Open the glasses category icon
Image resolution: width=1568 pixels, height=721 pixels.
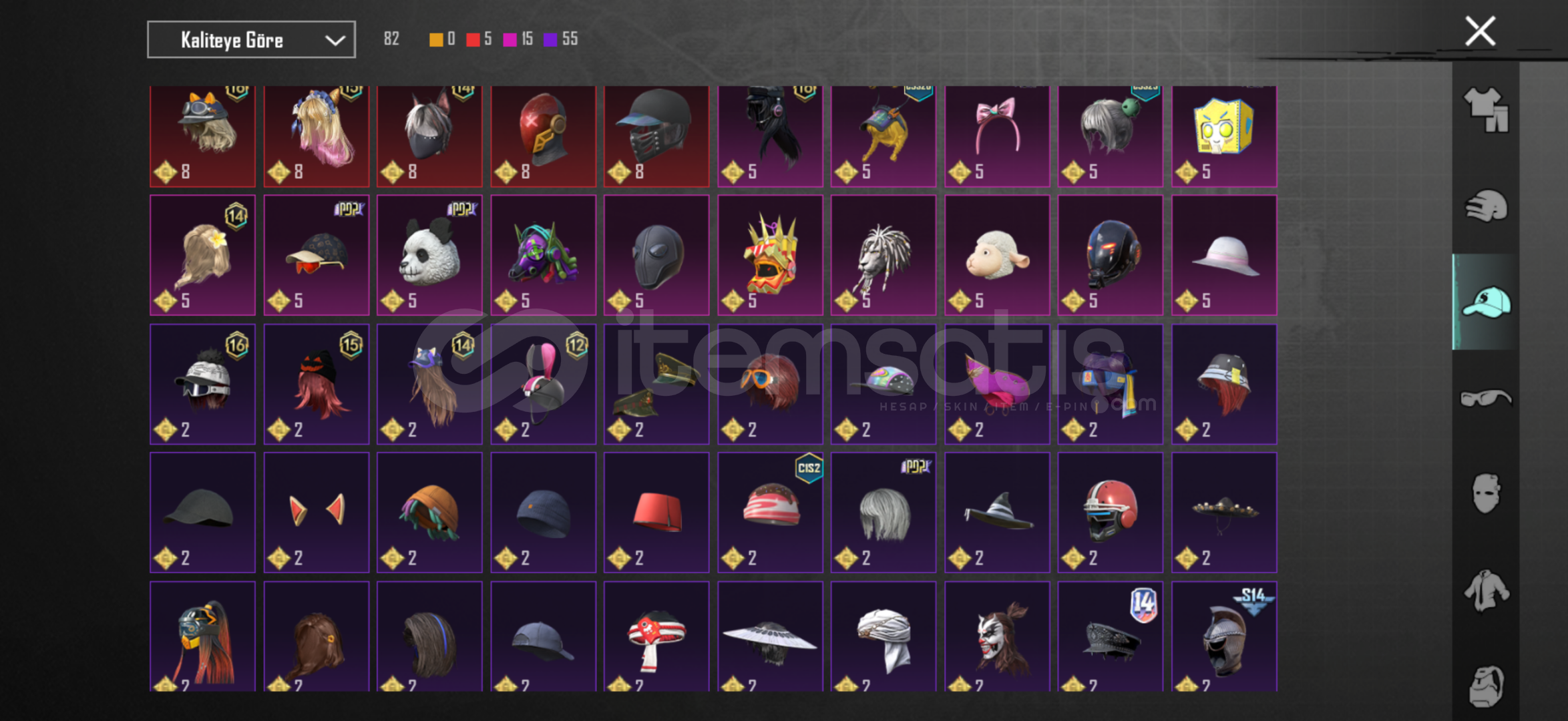1486,398
